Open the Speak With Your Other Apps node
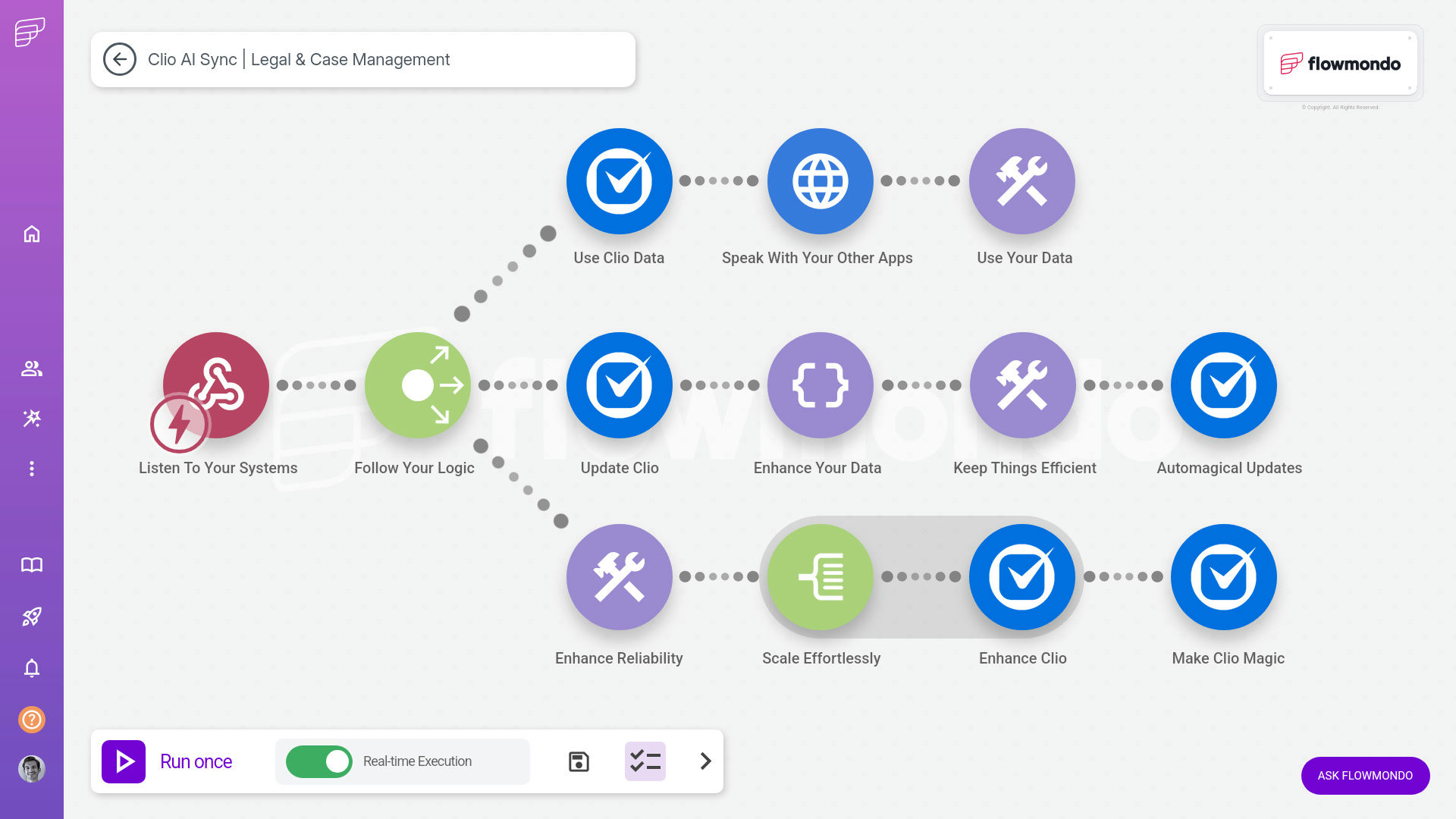The width and height of the screenshot is (1456, 819). click(x=820, y=181)
